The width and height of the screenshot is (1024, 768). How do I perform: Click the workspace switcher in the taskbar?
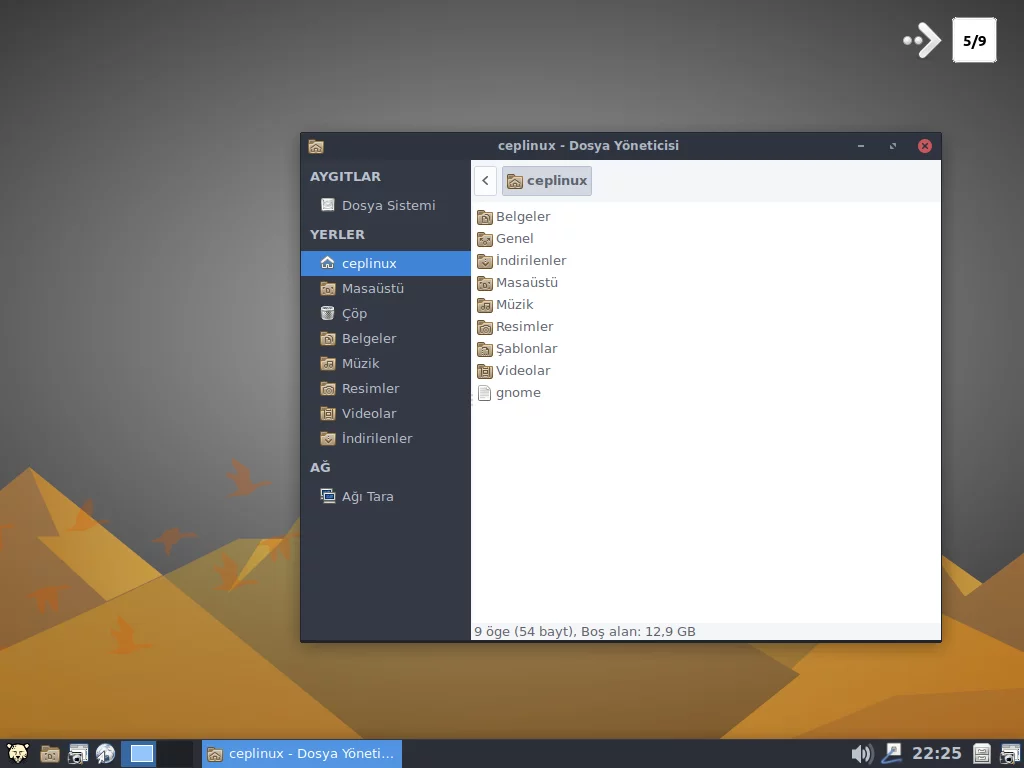(140, 753)
